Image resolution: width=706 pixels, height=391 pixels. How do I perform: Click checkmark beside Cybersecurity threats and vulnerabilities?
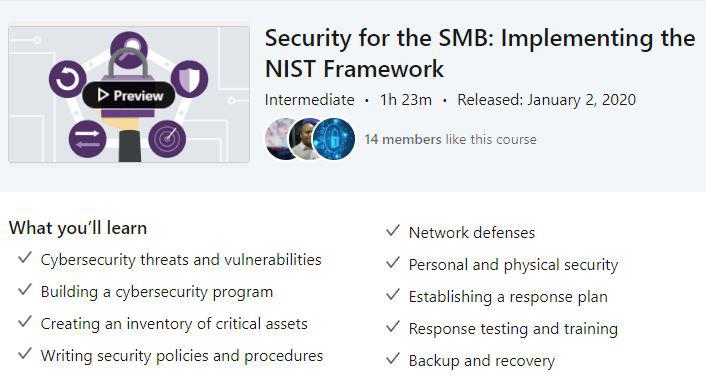[x=25, y=258]
